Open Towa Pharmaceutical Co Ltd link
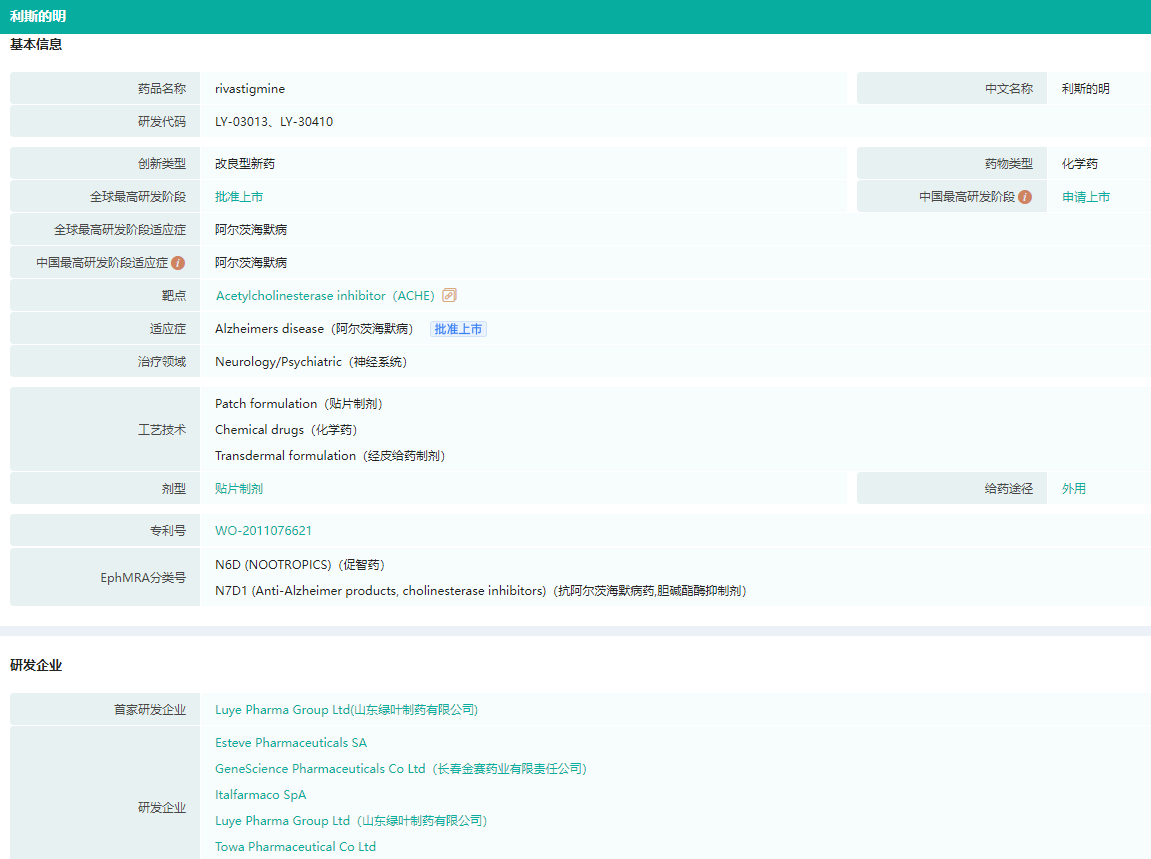The height and width of the screenshot is (859, 1151). (x=295, y=847)
